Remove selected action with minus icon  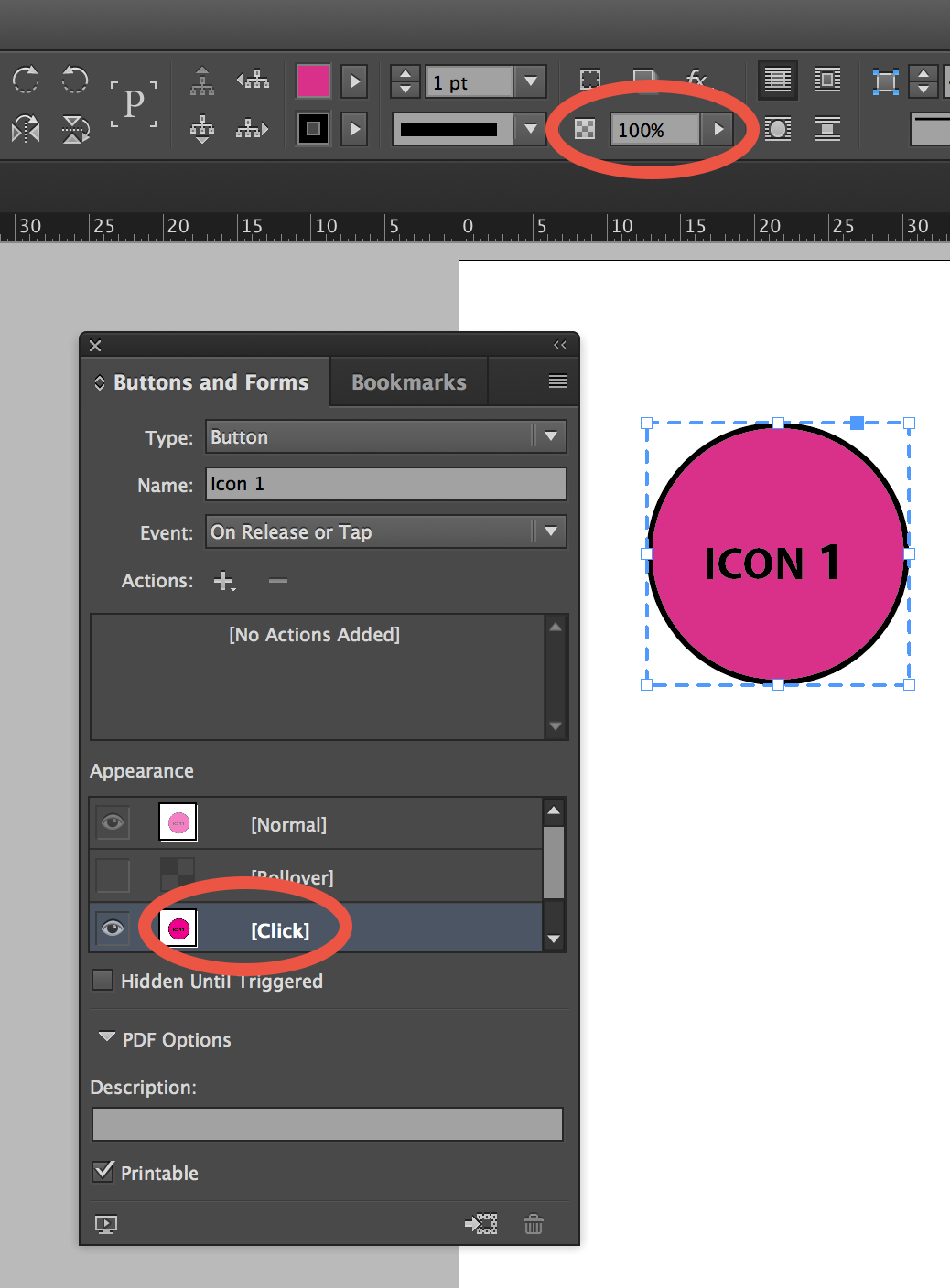pyautogui.click(x=278, y=581)
